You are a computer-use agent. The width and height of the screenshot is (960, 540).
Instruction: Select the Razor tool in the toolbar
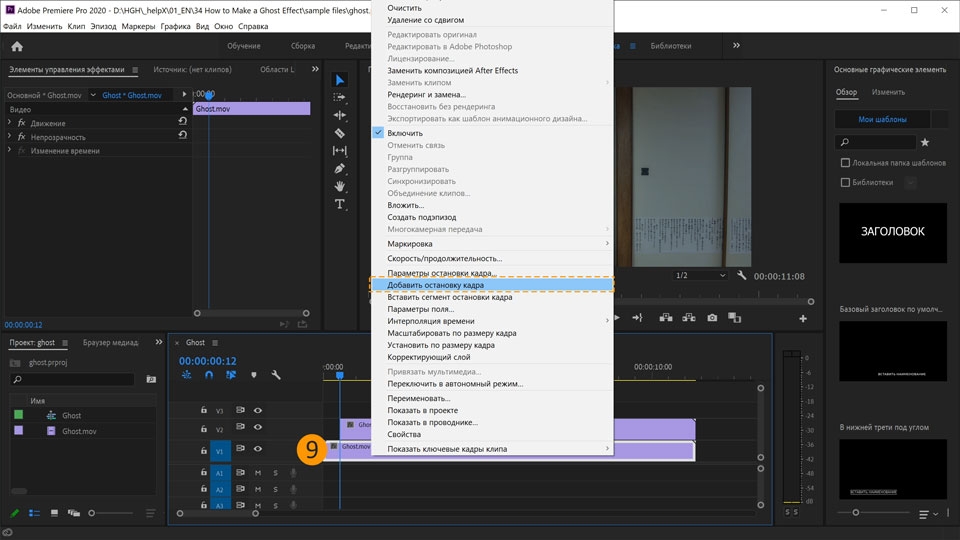click(x=340, y=133)
